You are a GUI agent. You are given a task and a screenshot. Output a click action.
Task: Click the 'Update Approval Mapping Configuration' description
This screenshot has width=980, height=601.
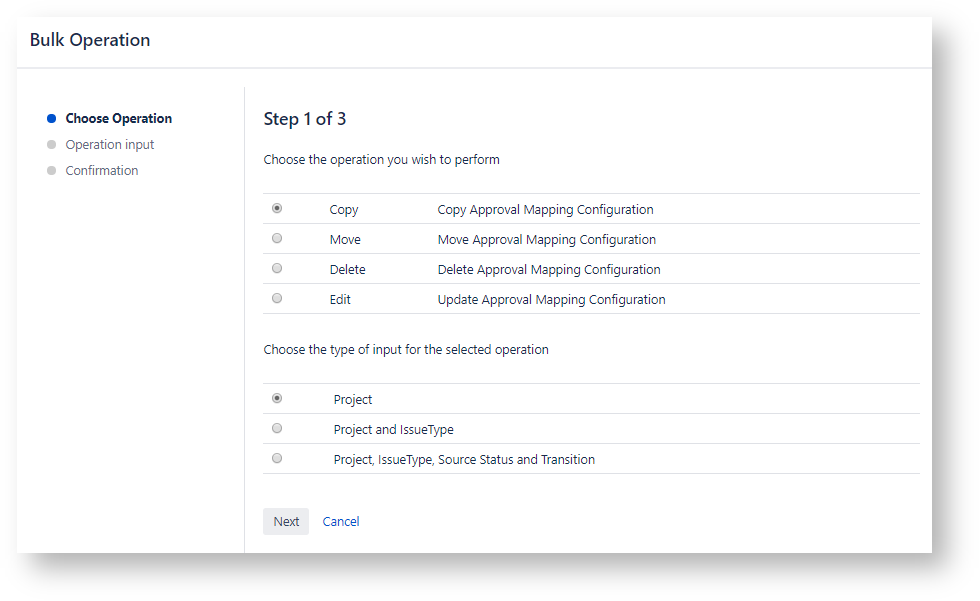[551, 299]
